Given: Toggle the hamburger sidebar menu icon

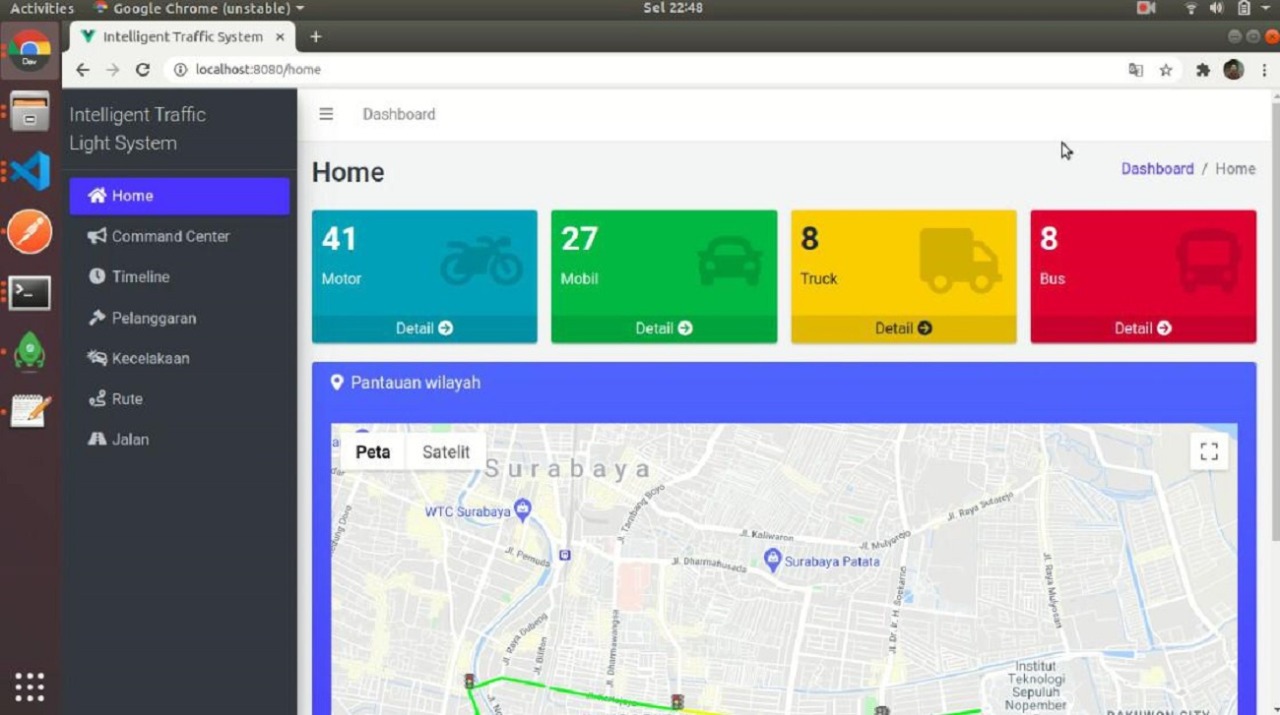Looking at the screenshot, I should [326, 114].
